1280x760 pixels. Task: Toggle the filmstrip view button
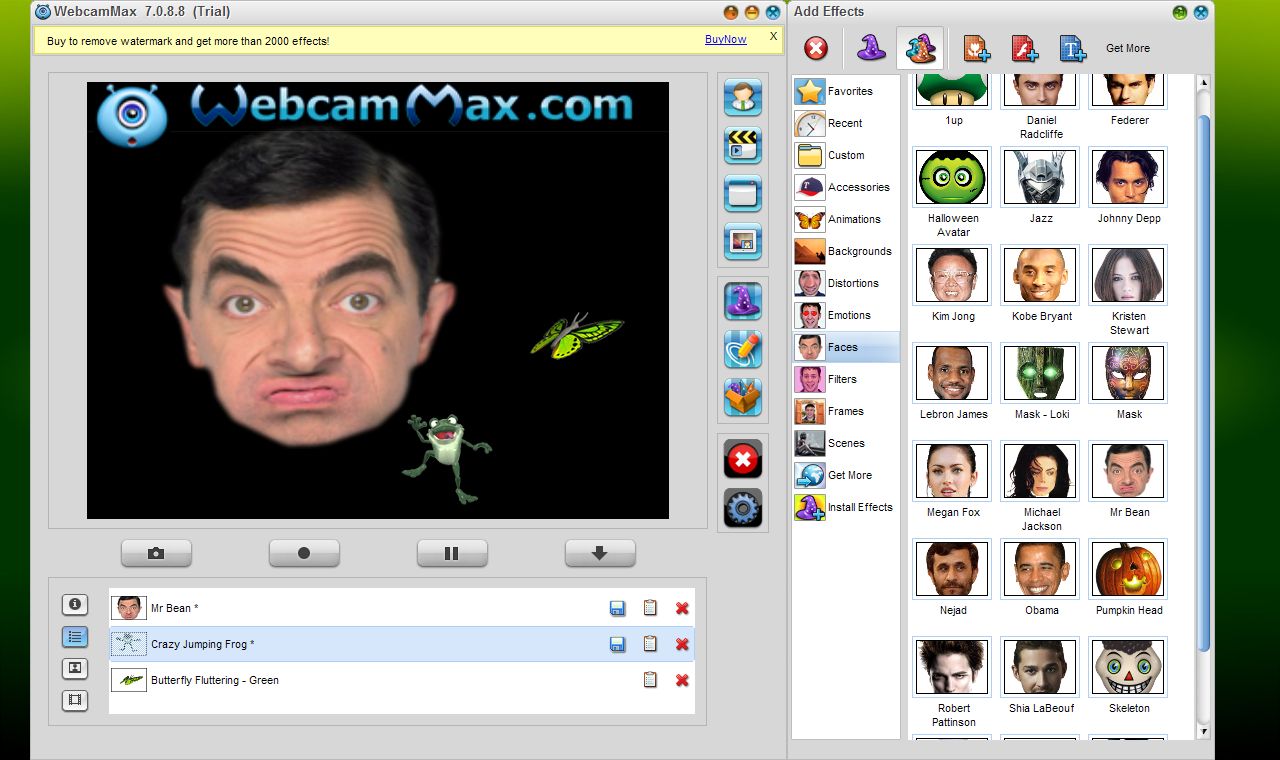coord(75,700)
